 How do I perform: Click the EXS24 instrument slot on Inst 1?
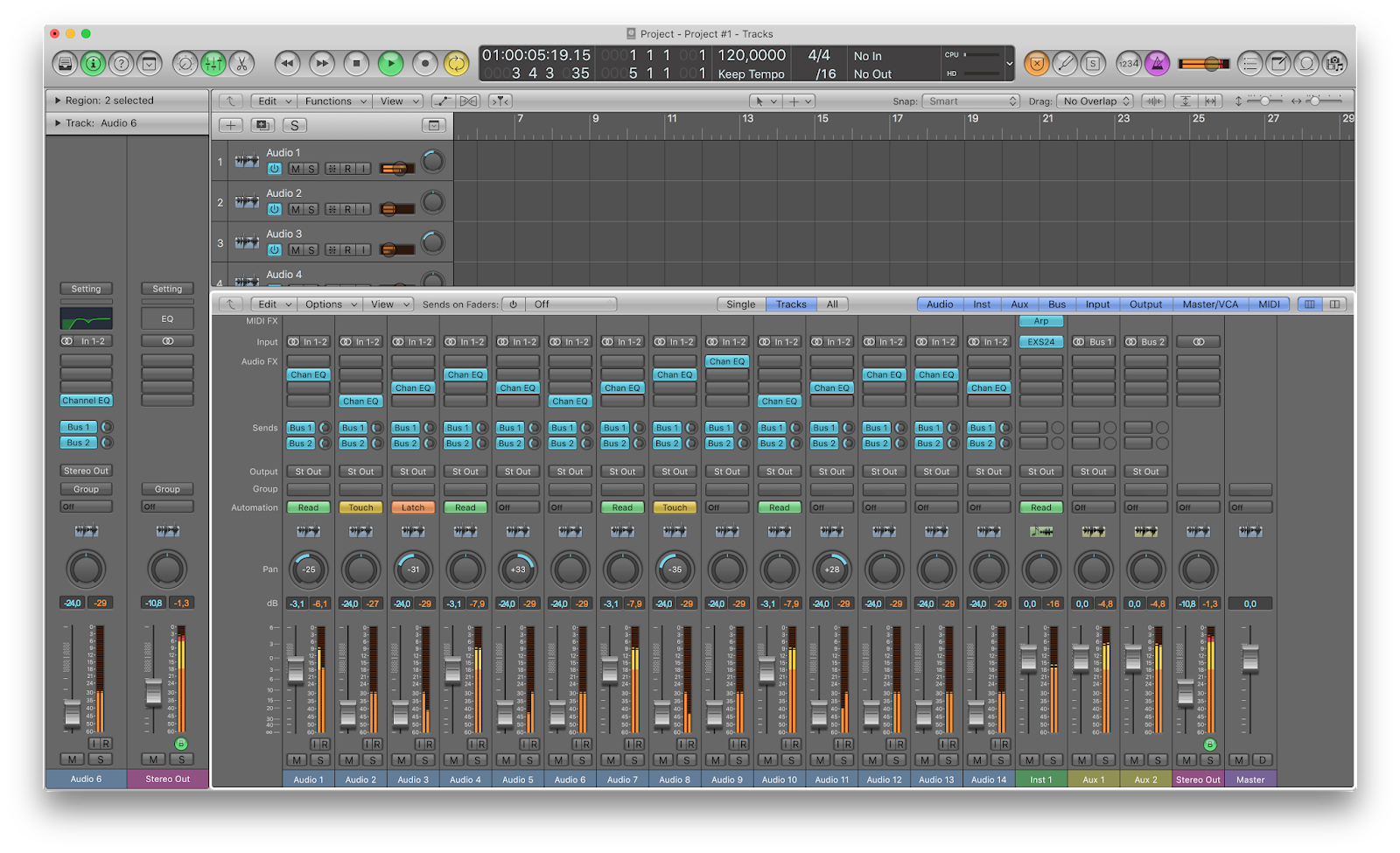tap(1041, 342)
